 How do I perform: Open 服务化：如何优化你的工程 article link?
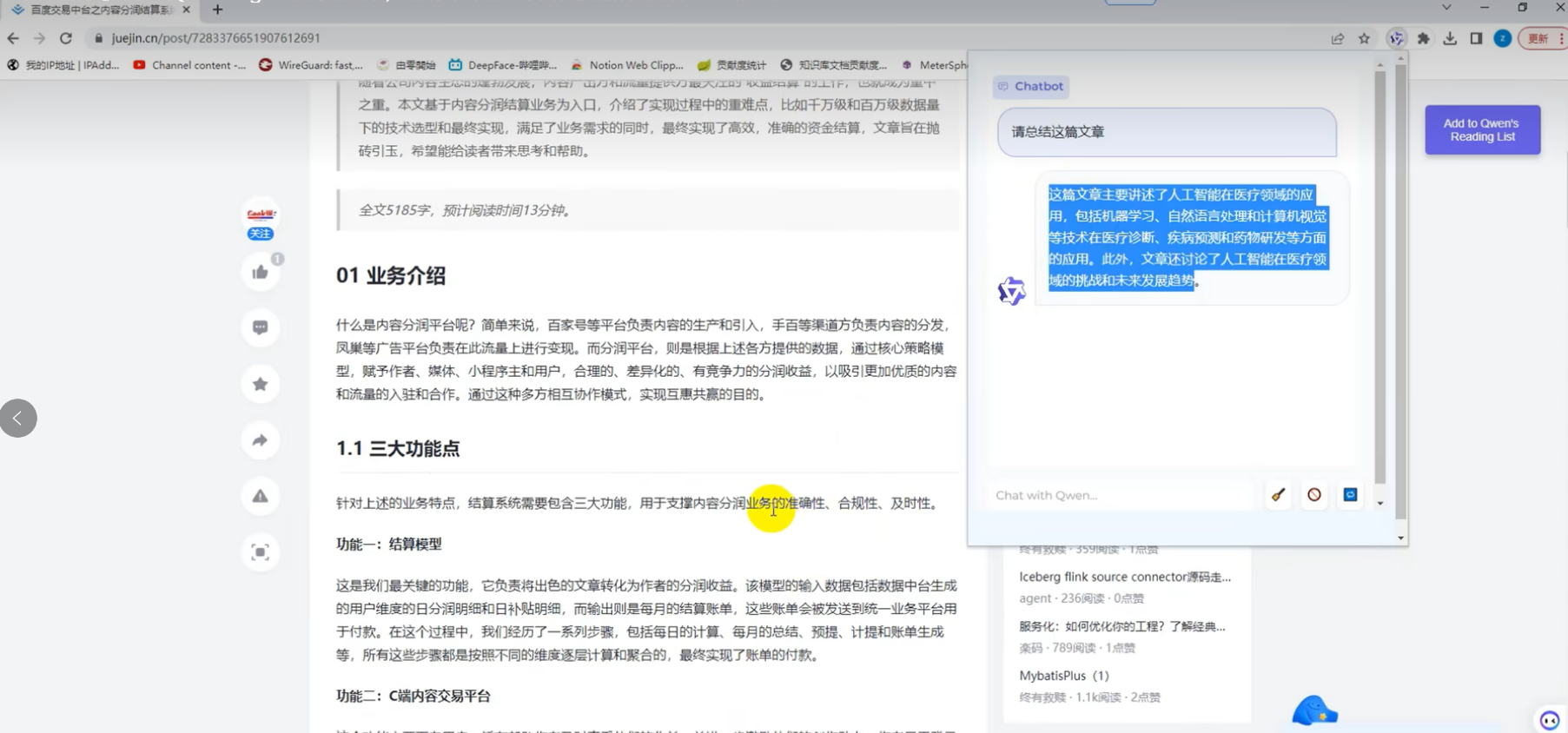point(1122,626)
